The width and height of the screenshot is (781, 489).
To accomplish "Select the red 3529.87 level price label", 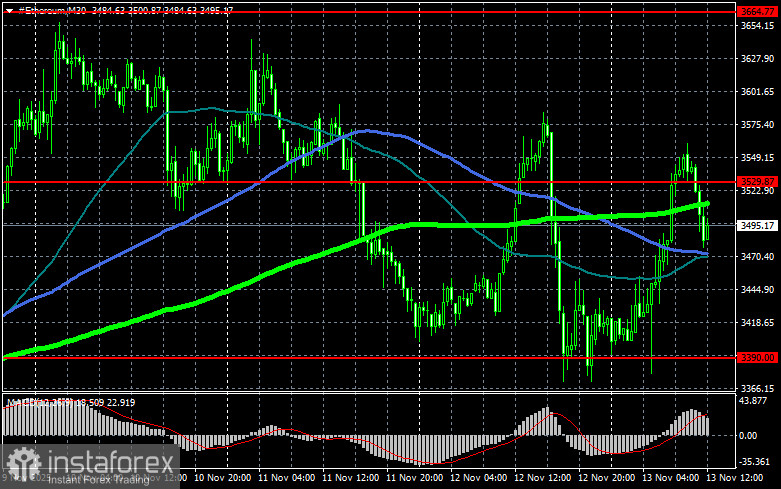I will click(x=757, y=182).
